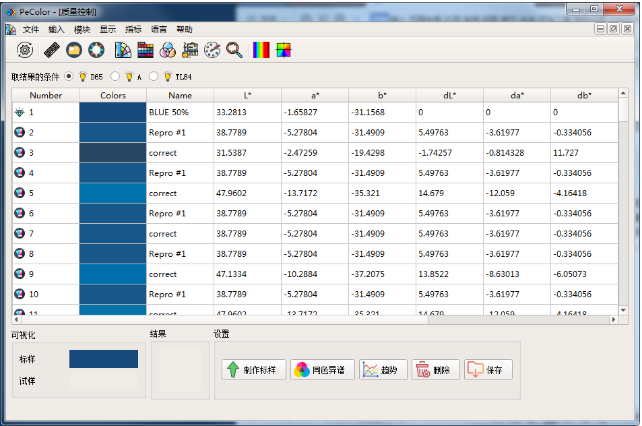
Task: Click the 同色异谱 button
Action: (x=323, y=369)
